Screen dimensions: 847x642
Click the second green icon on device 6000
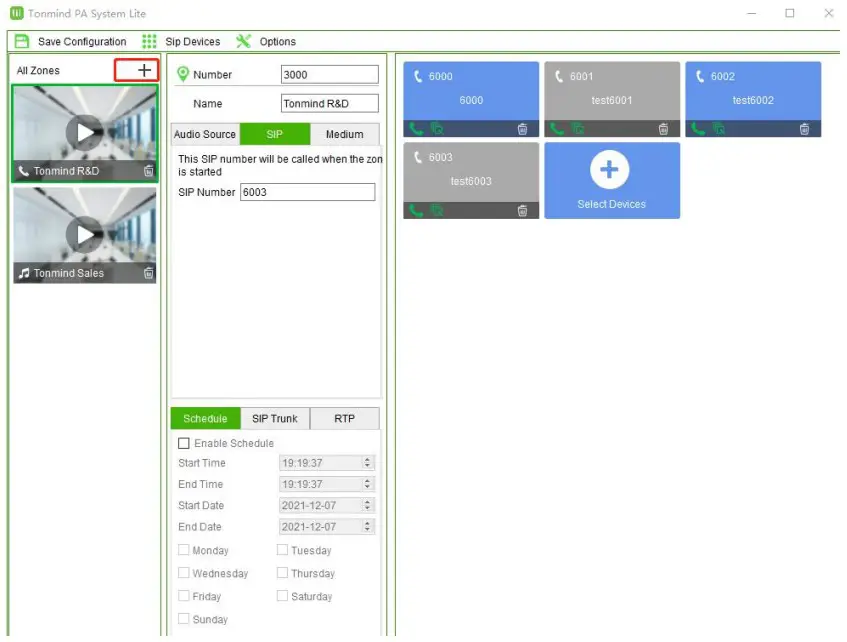[x=436, y=129]
